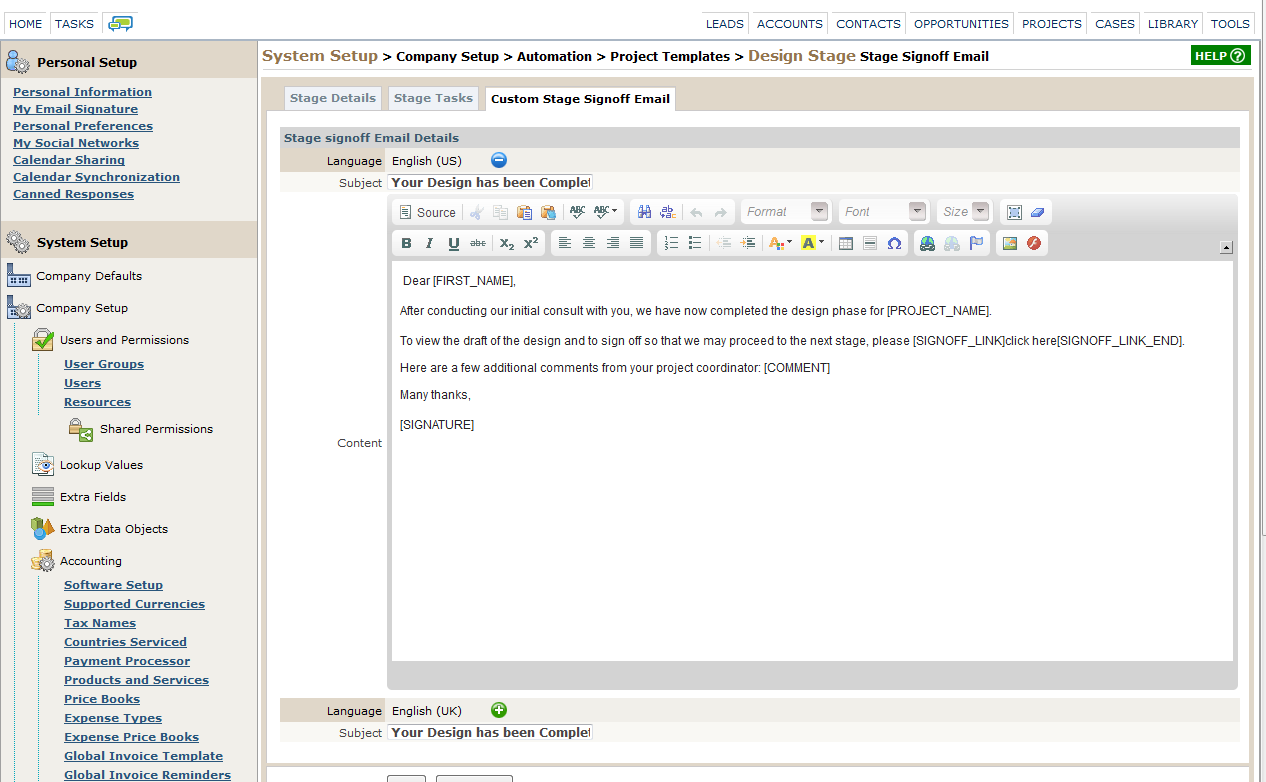
Task: Open the spell-check-as-you-type dropdown
Action: pos(606,212)
